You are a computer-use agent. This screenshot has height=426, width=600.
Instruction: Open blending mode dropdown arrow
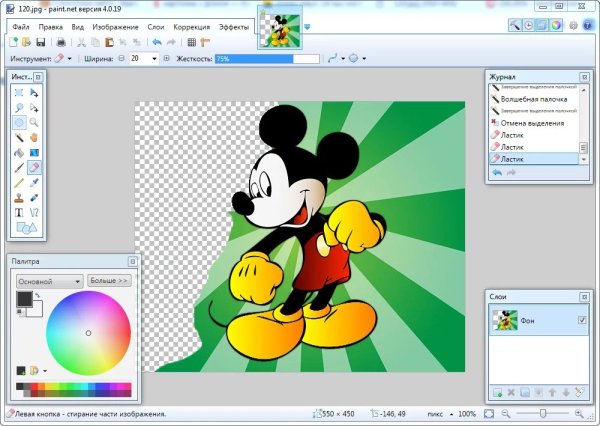tap(364, 59)
